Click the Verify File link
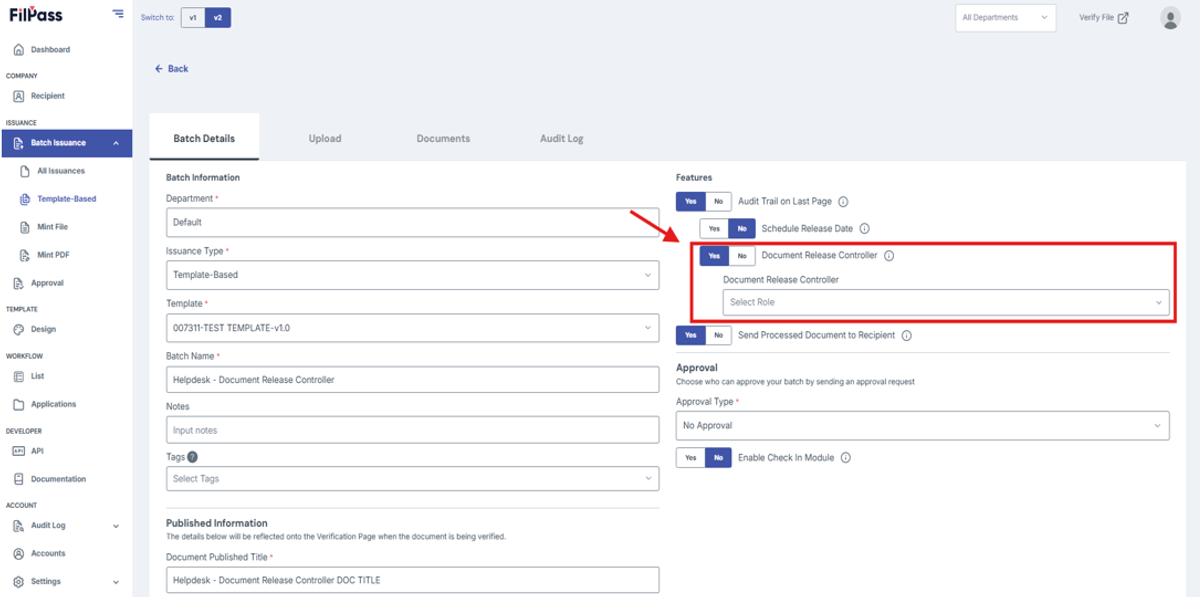Image resolution: width=1200 pixels, height=597 pixels. point(1103,17)
